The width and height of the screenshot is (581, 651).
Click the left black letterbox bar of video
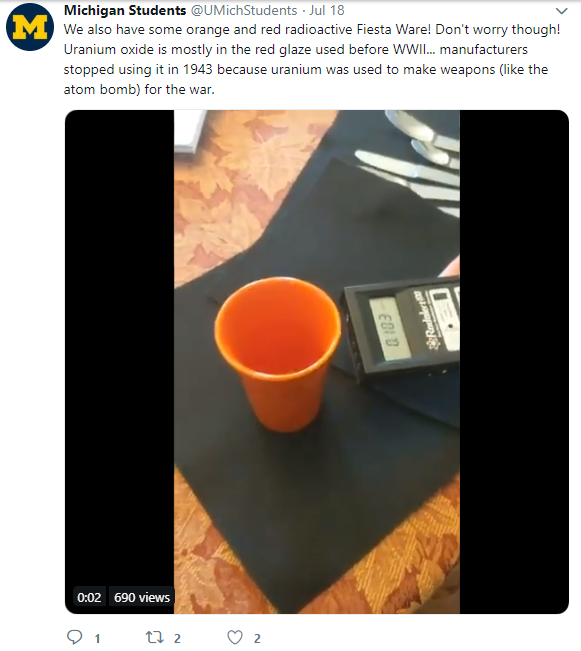(x=120, y=362)
